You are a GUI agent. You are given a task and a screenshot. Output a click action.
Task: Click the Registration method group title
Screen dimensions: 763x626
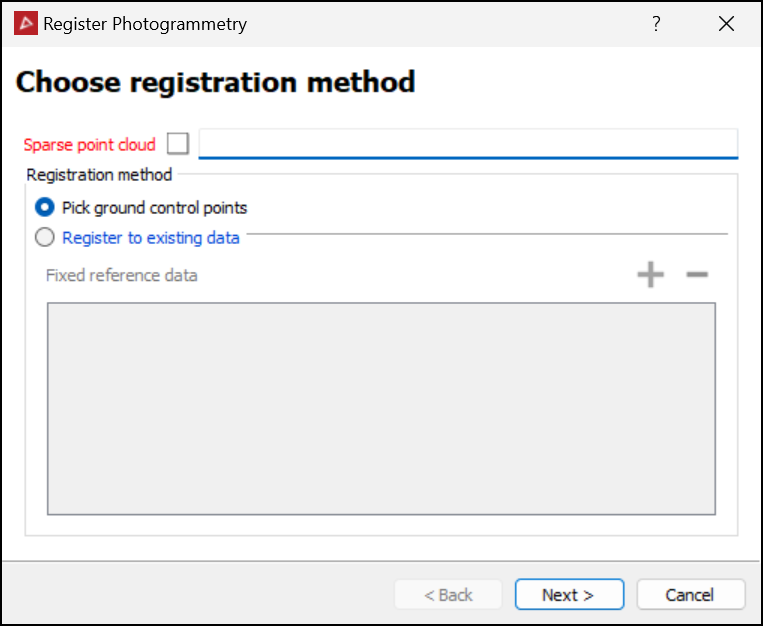point(99,175)
